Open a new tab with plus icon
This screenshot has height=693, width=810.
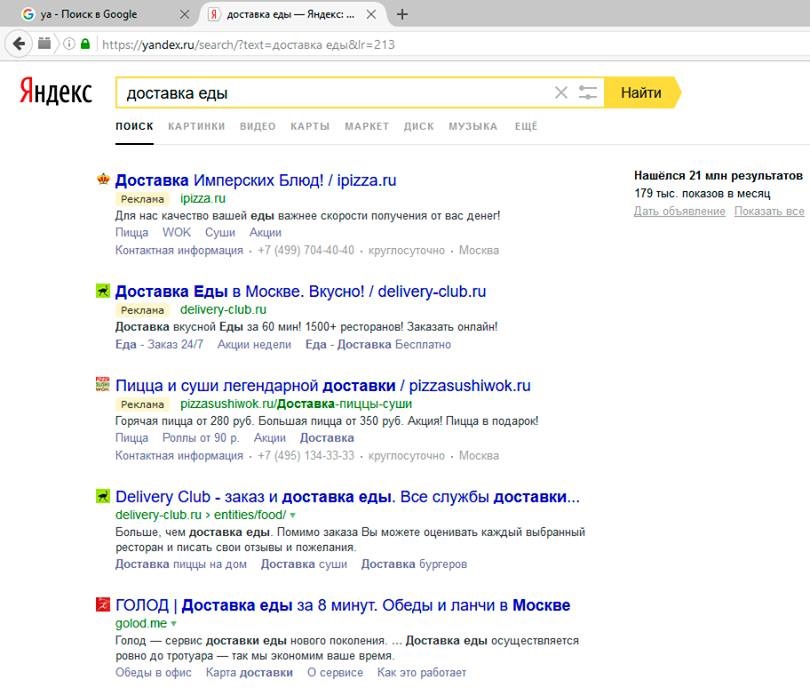point(402,14)
